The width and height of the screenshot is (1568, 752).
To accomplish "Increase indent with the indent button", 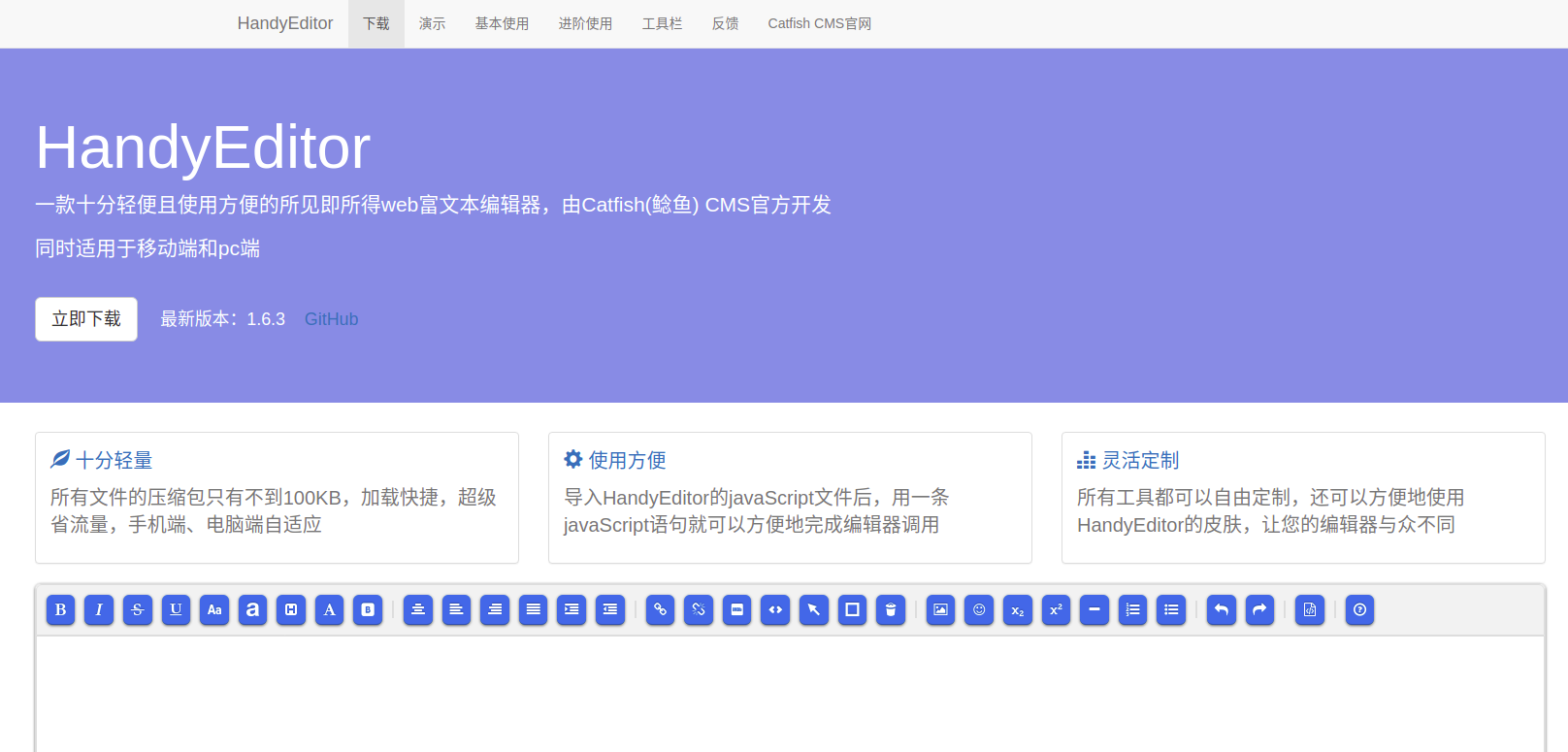I will [572, 609].
